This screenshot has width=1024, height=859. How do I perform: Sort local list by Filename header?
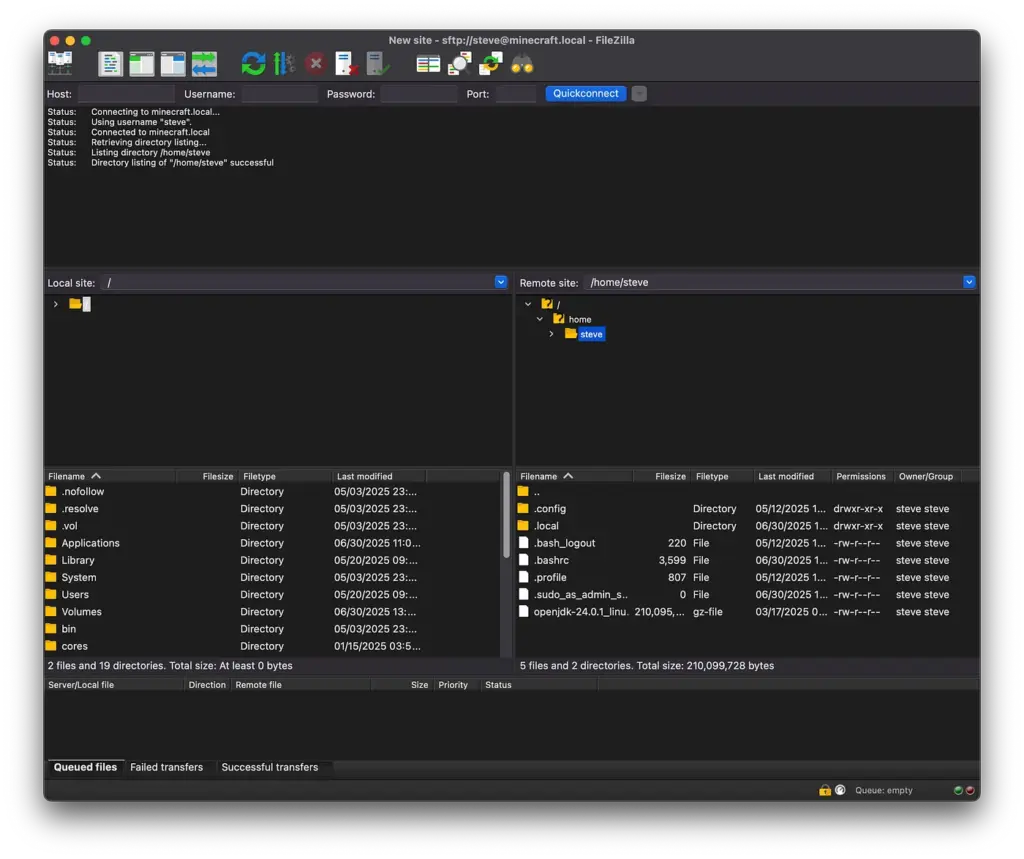110,476
